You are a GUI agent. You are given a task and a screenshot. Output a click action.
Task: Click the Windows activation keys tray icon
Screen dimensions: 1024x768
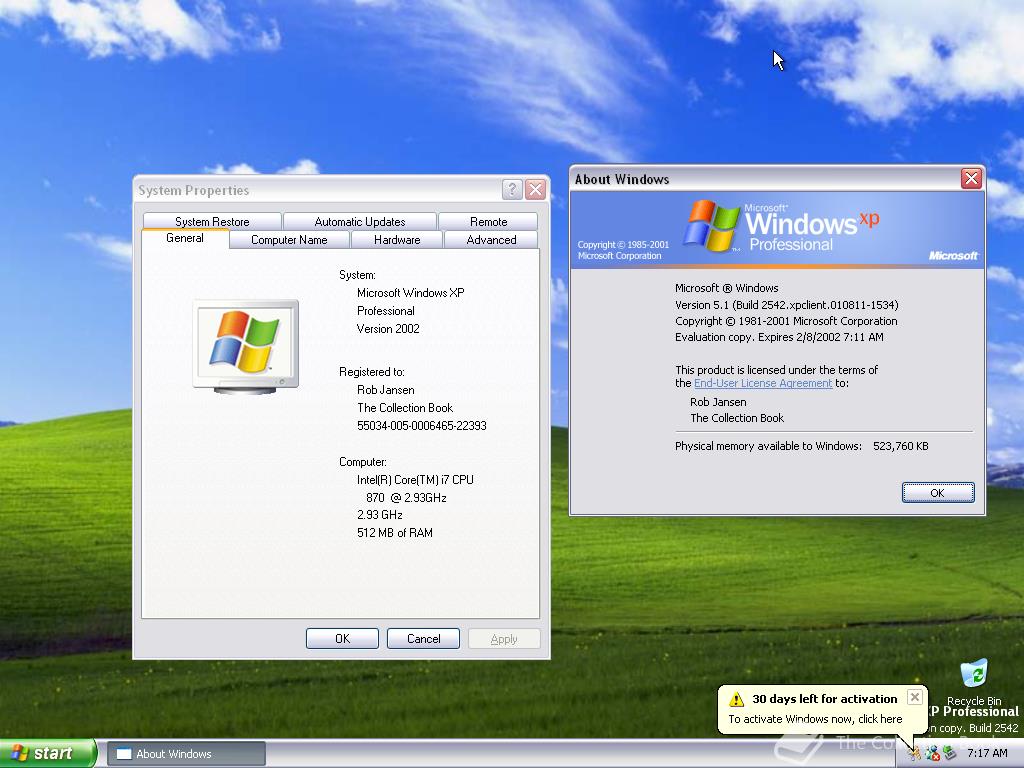pos(914,754)
